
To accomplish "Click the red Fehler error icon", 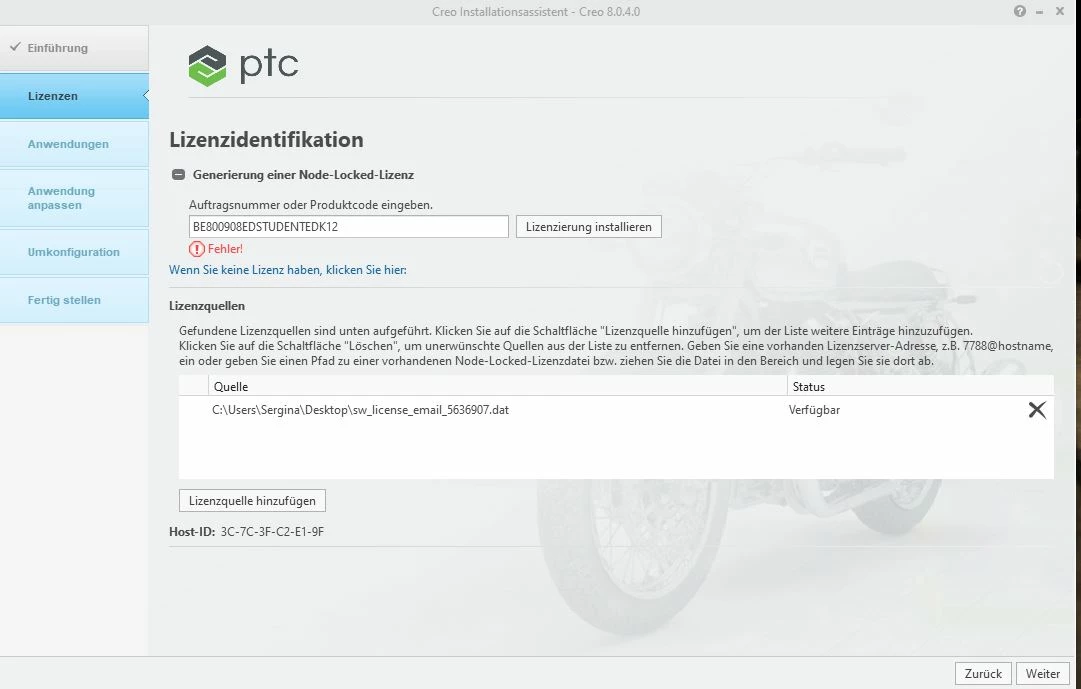I will (197, 249).
